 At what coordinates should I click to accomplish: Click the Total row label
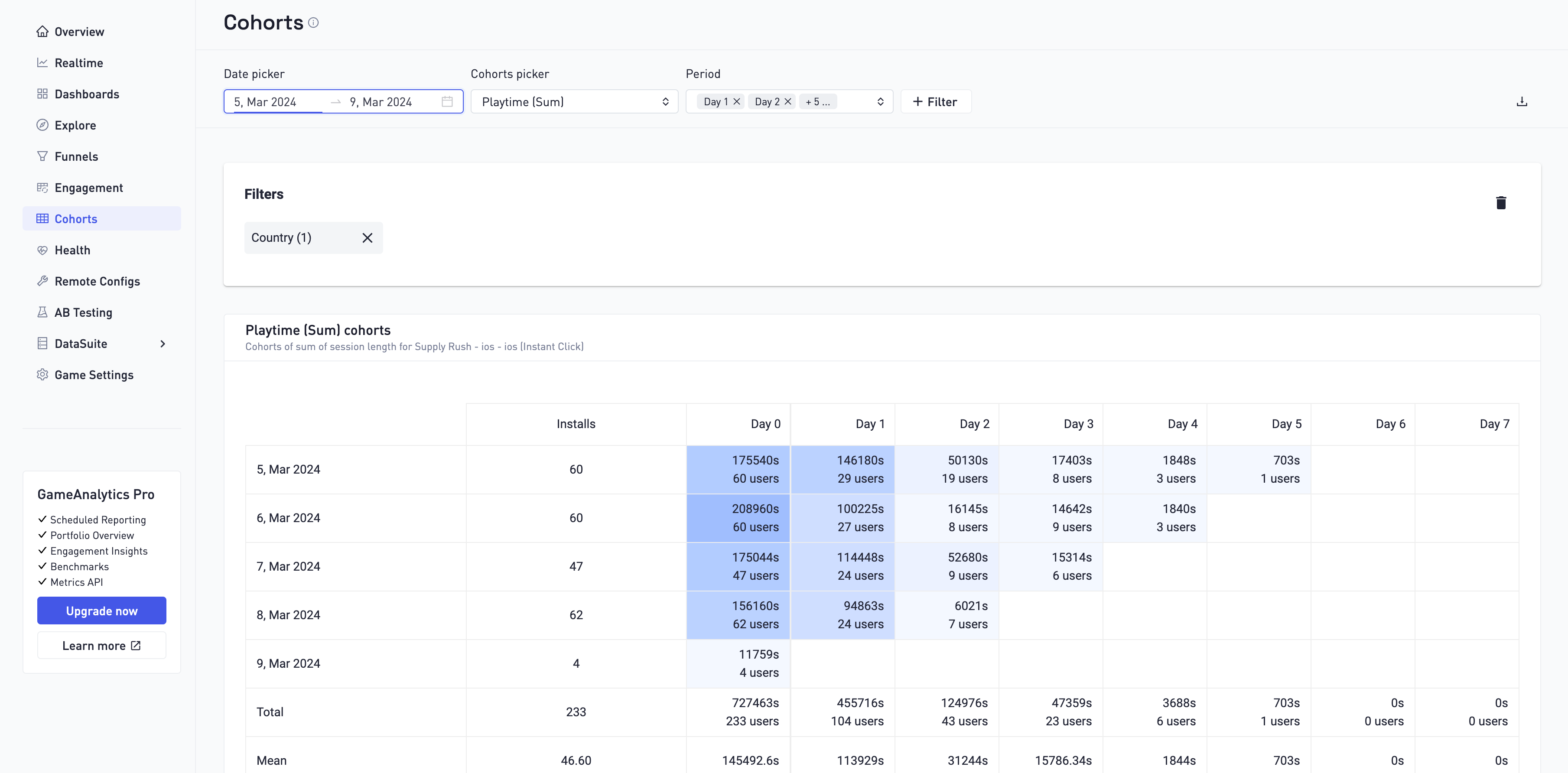tap(270, 712)
